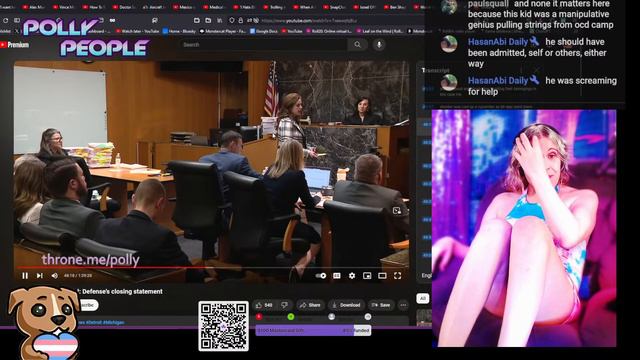Pause the courtroom video
Image resolution: width=640 pixels, height=360 pixels.
pos(25,276)
